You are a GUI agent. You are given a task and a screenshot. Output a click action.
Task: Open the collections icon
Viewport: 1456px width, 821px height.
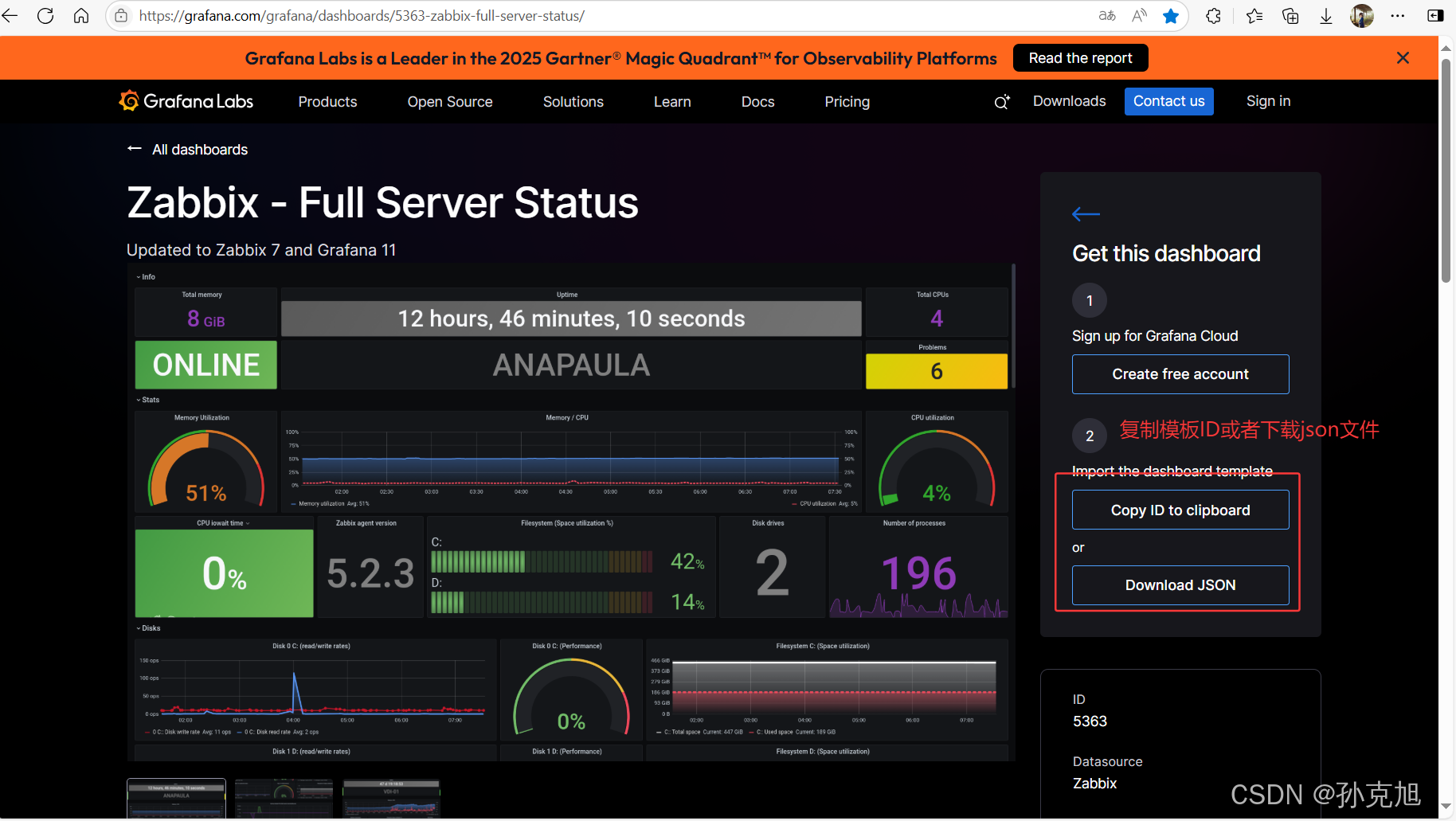point(1290,16)
